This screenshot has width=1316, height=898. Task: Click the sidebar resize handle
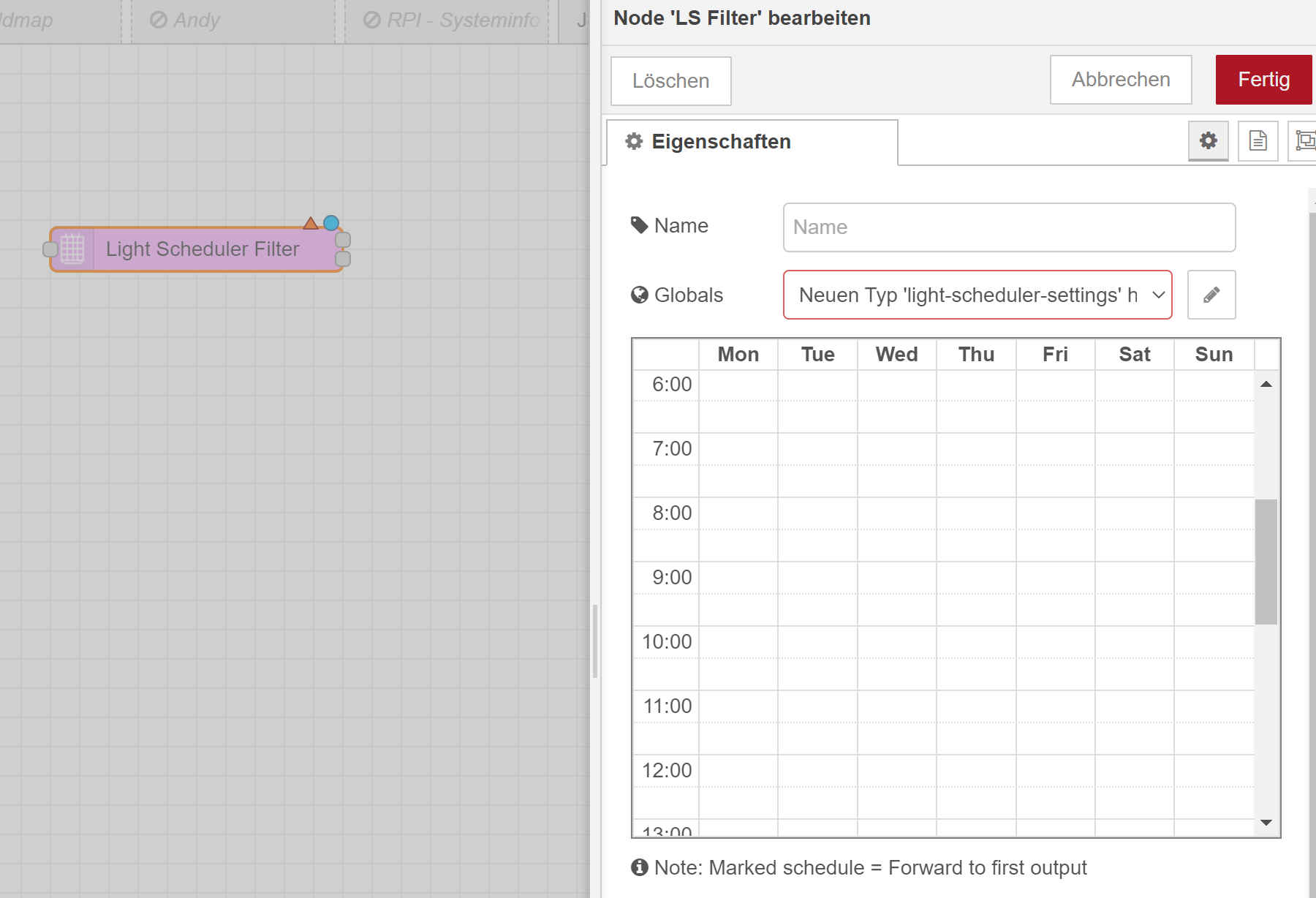pyautogui.click(x=595, y=641)
